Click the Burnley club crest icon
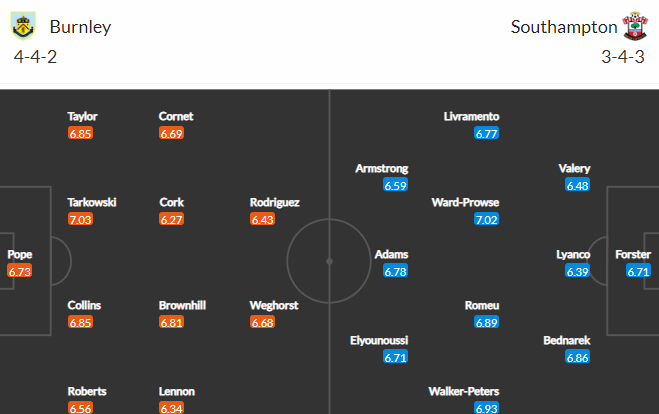Viewport: 659px width, 414px height. pyautogui.click(x=23, y=26)
